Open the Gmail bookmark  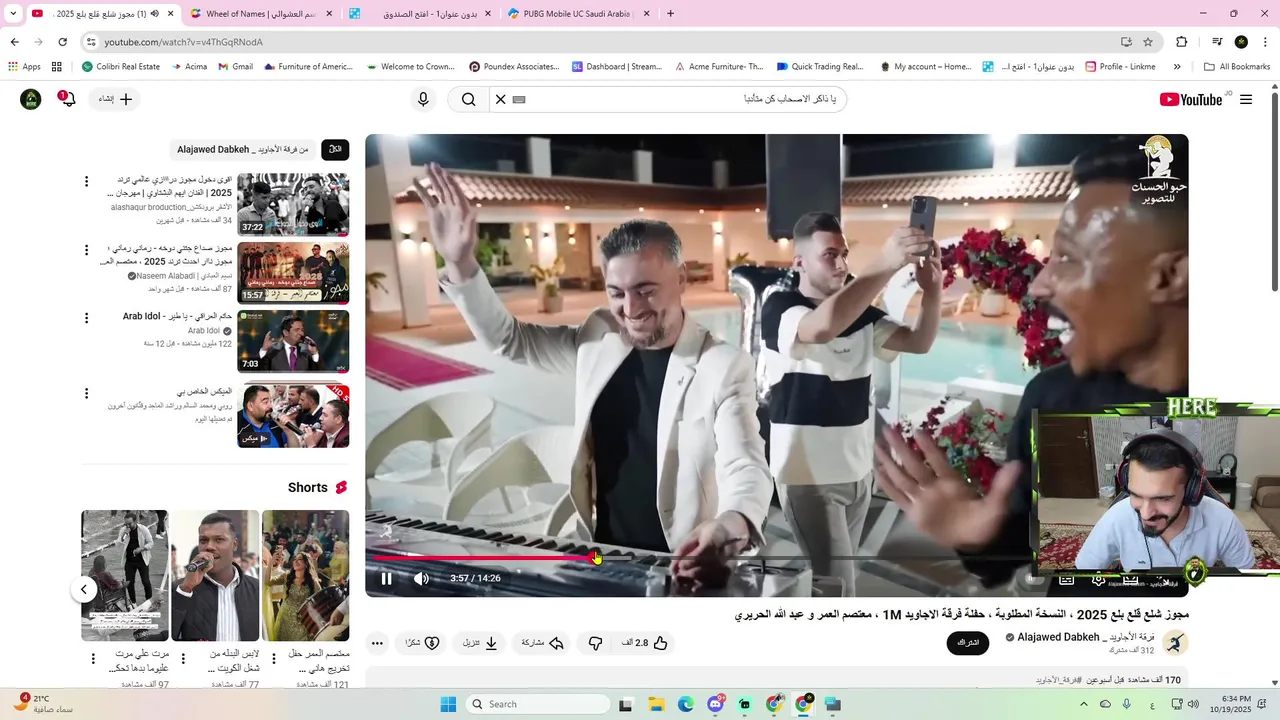(x=234, y=67)
